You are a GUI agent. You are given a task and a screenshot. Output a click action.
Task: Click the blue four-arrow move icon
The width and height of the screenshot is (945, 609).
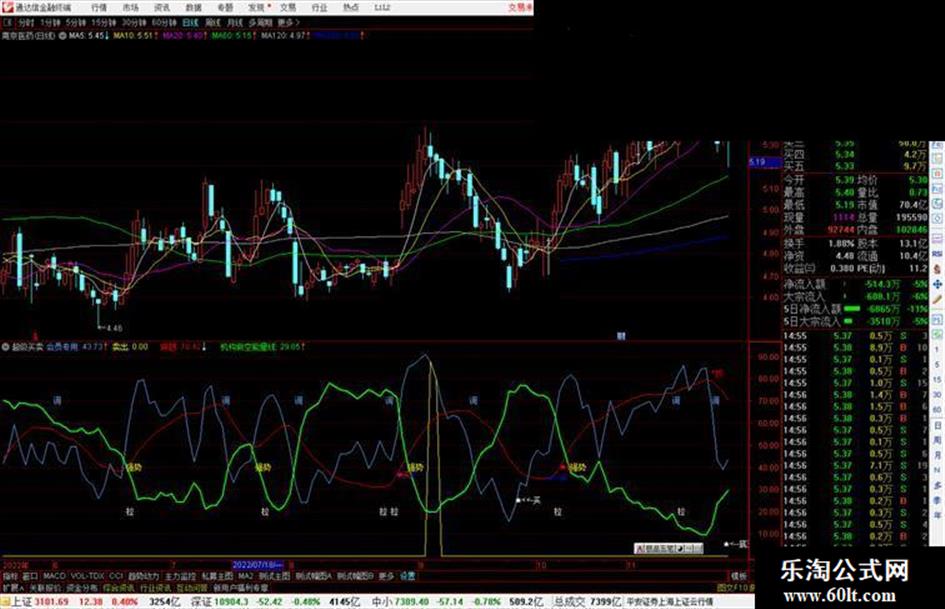[x=937, y=284]
